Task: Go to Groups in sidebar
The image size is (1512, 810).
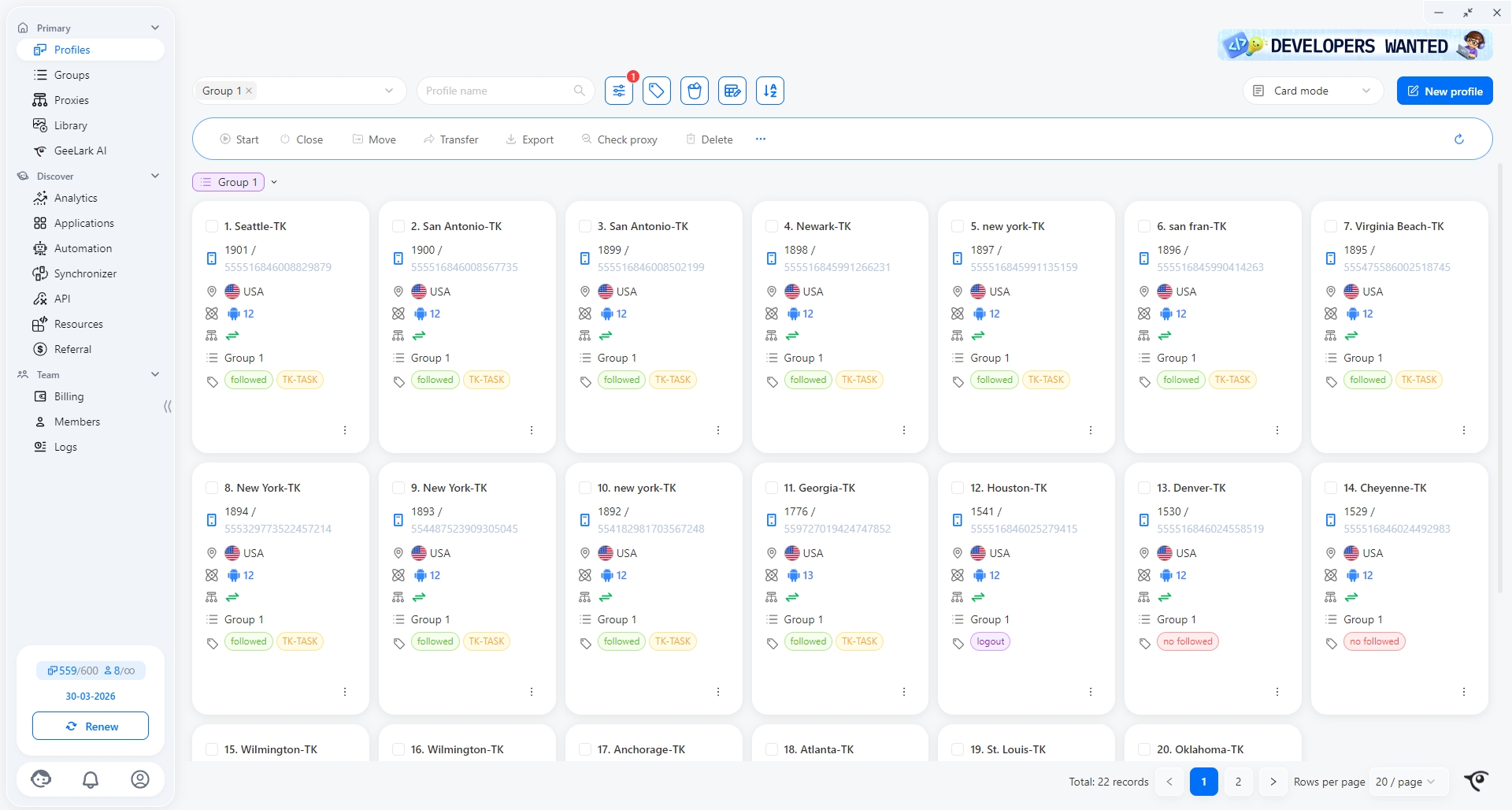Action: [x=91, y=75]
